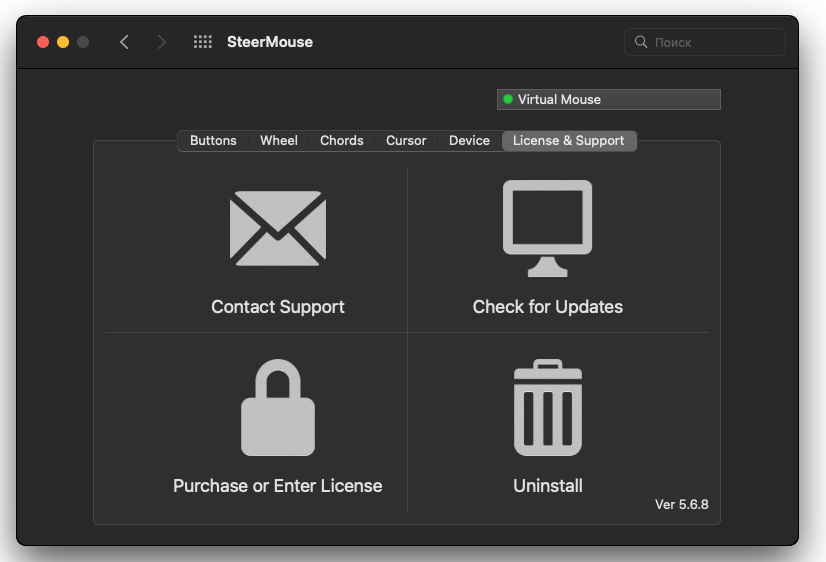Click the forward chevron arrow
826x562 pixels.
[x=162, y=42]
